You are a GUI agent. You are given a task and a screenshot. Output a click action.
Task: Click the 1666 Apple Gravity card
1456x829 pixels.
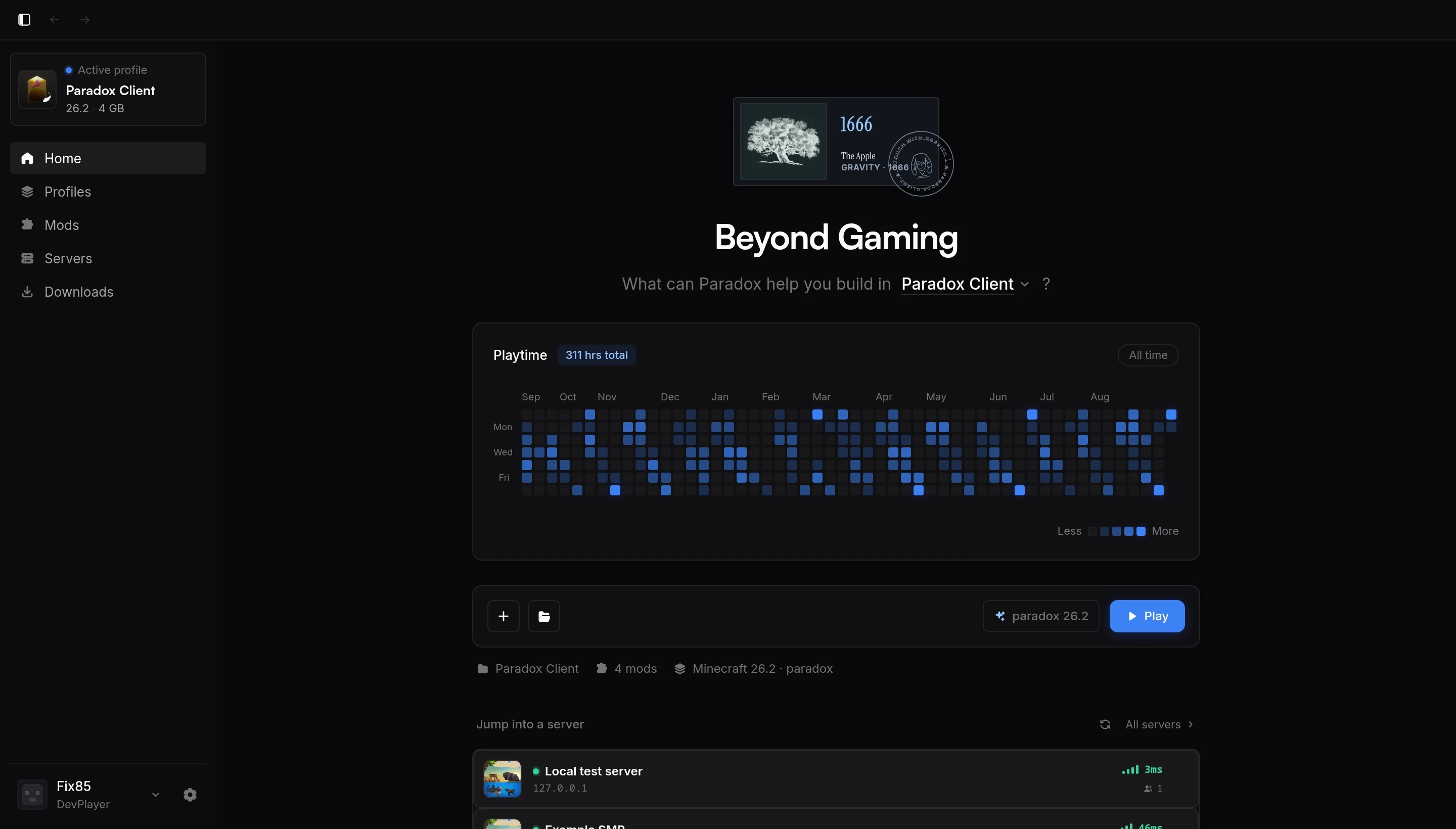tap(836, 142)
